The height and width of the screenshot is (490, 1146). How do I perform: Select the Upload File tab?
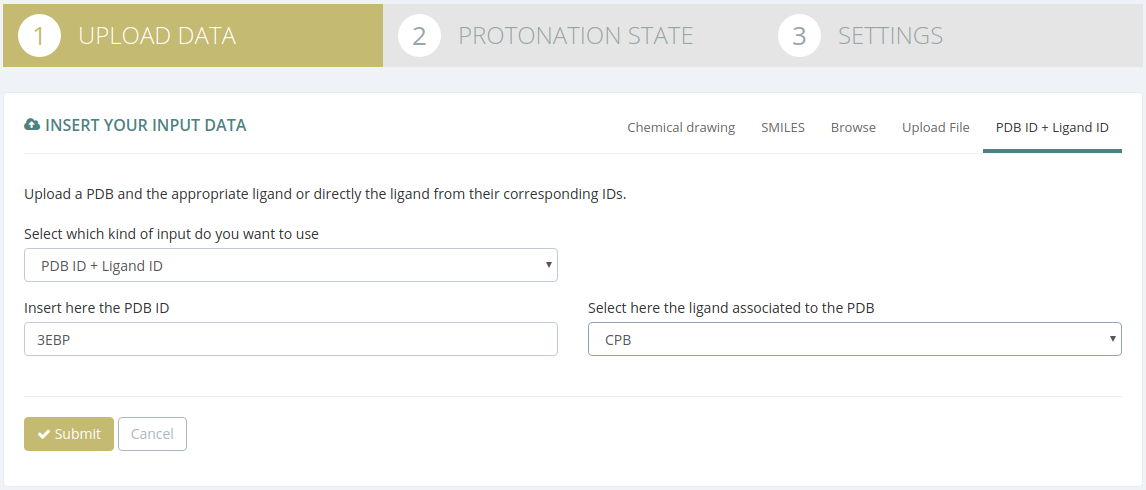(x=936, y=127)
